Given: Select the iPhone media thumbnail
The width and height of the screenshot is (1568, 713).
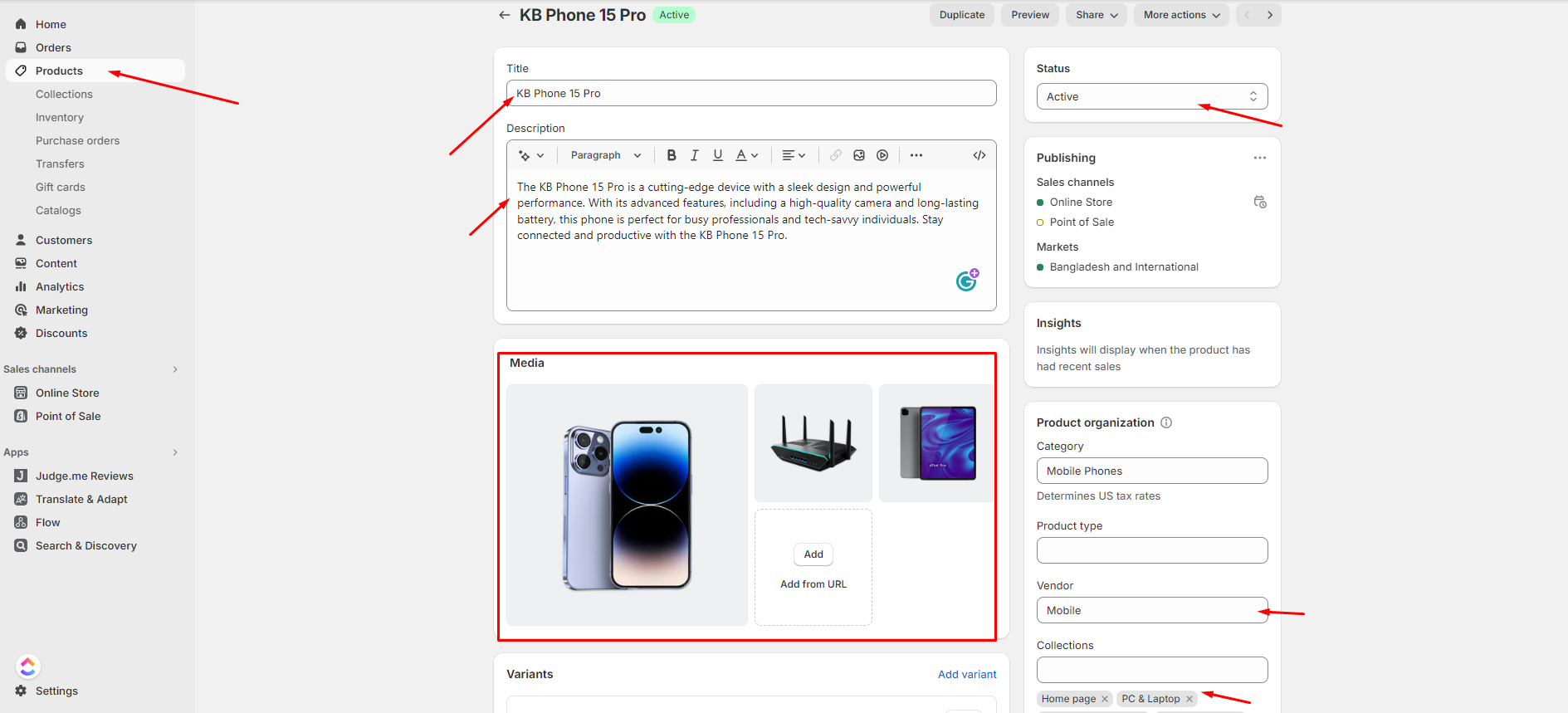Looking at the screenshot, I should pyautogui.click(x=627, y=505).
